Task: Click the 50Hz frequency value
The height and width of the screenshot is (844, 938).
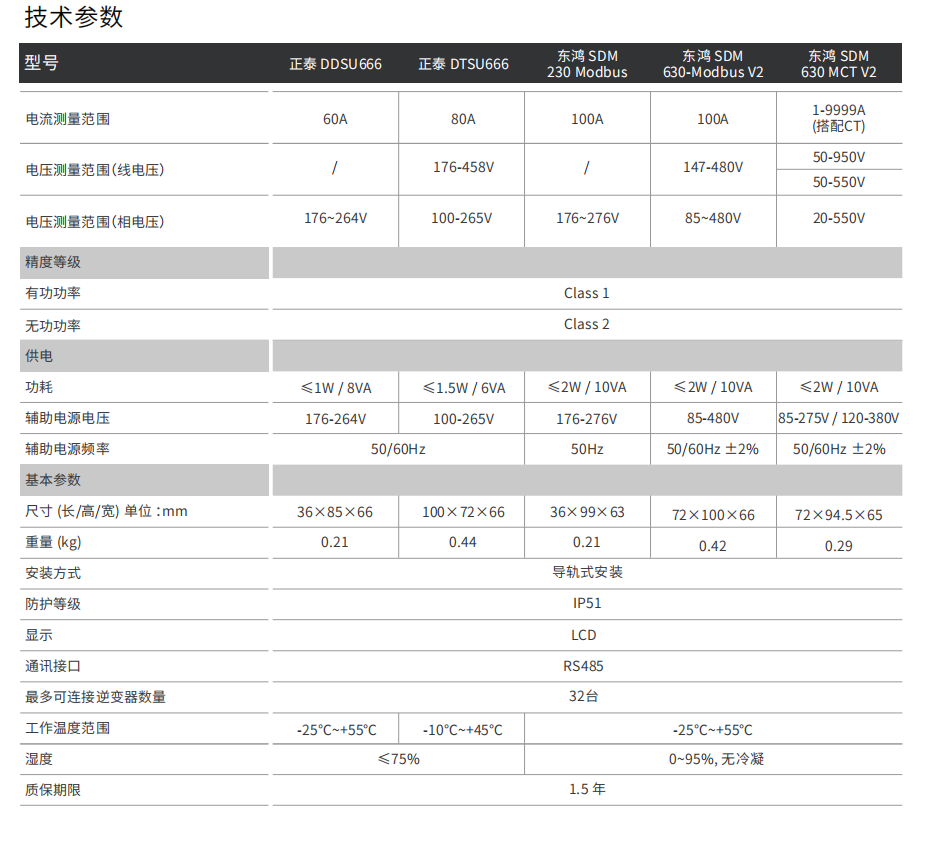Action: [x=587, y=449]
